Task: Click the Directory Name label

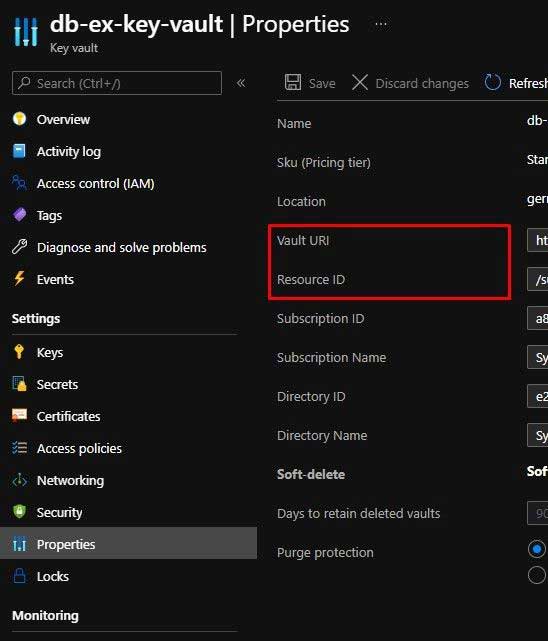Action: (322, 435)
